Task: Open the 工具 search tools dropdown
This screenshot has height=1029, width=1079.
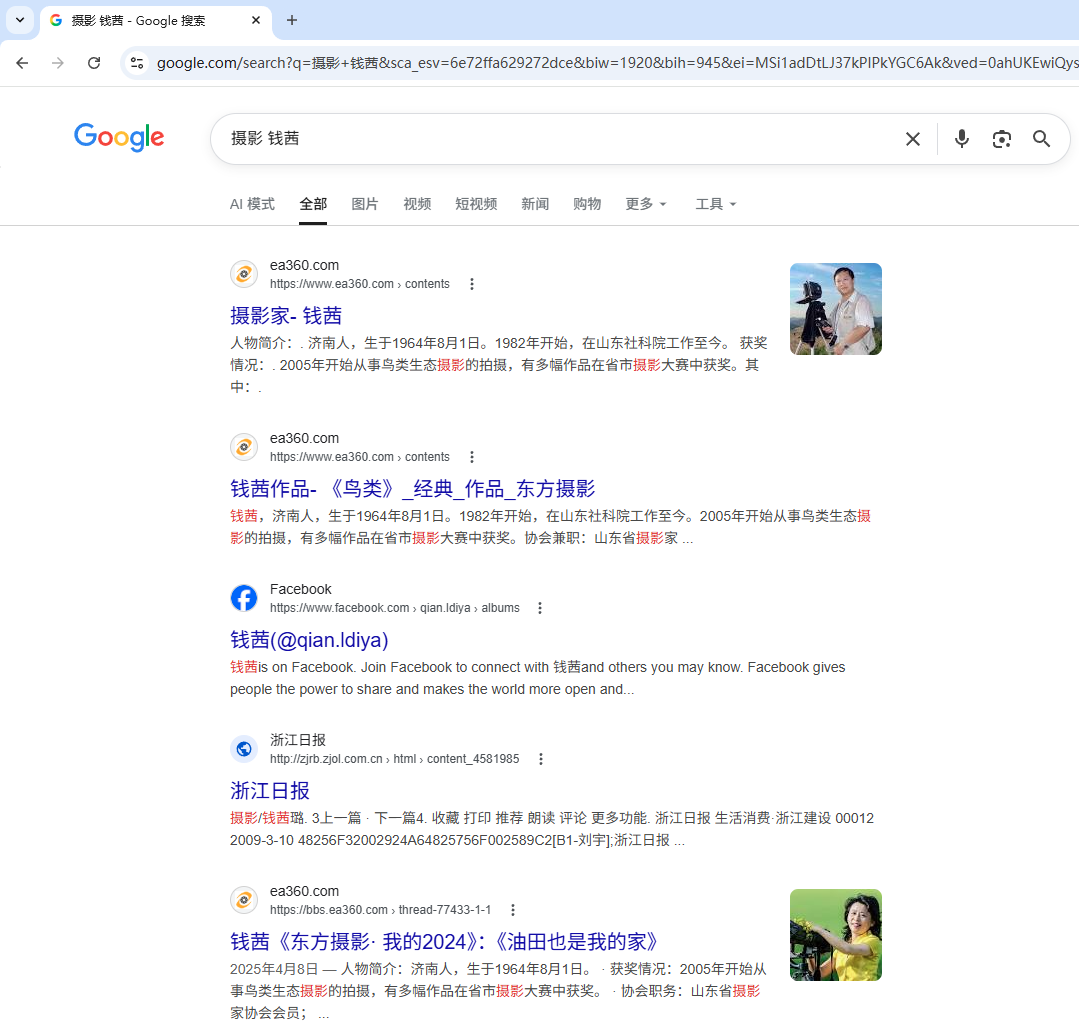Action: [x=716, y=204]
